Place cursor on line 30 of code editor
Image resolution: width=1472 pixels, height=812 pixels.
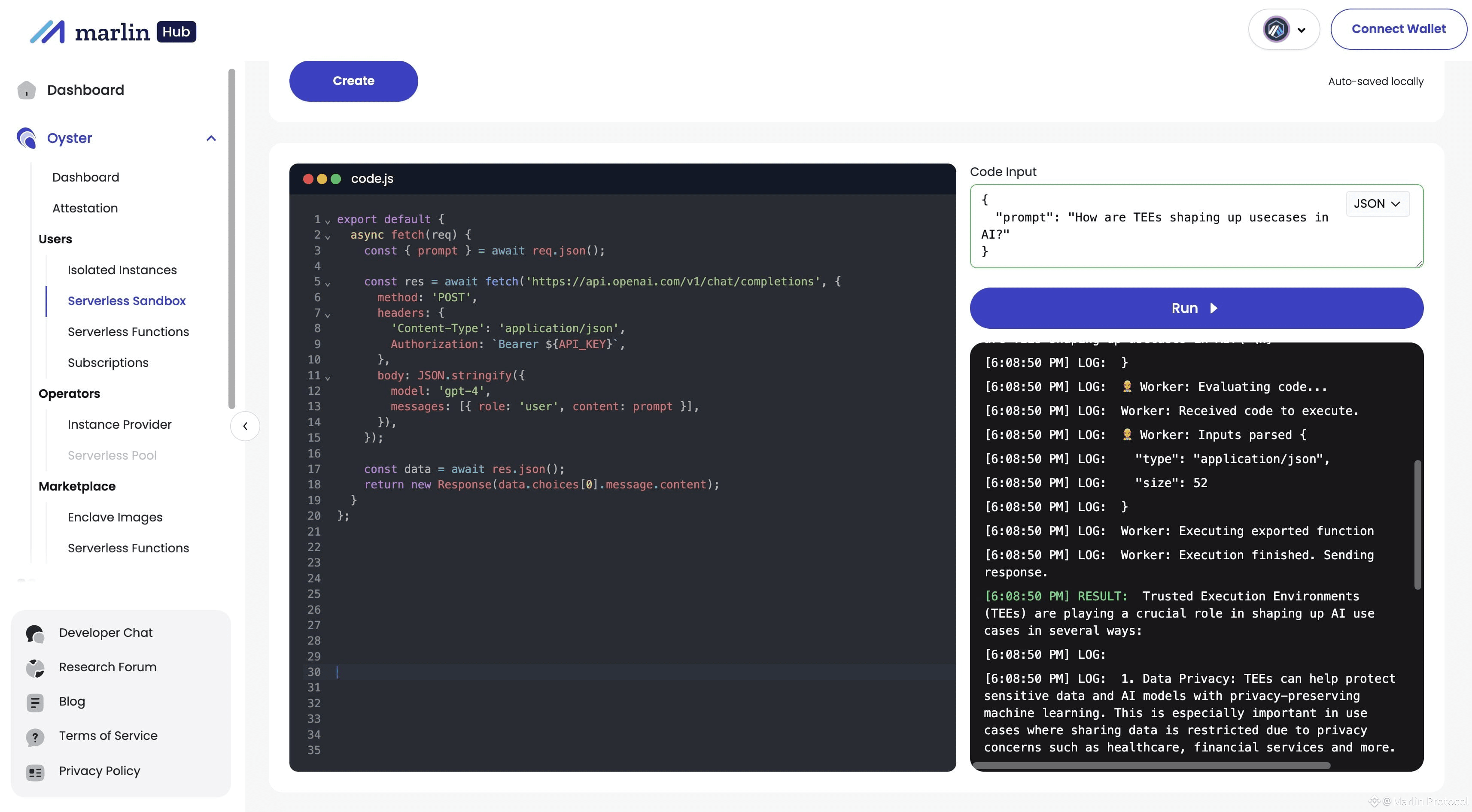point(646,672)
